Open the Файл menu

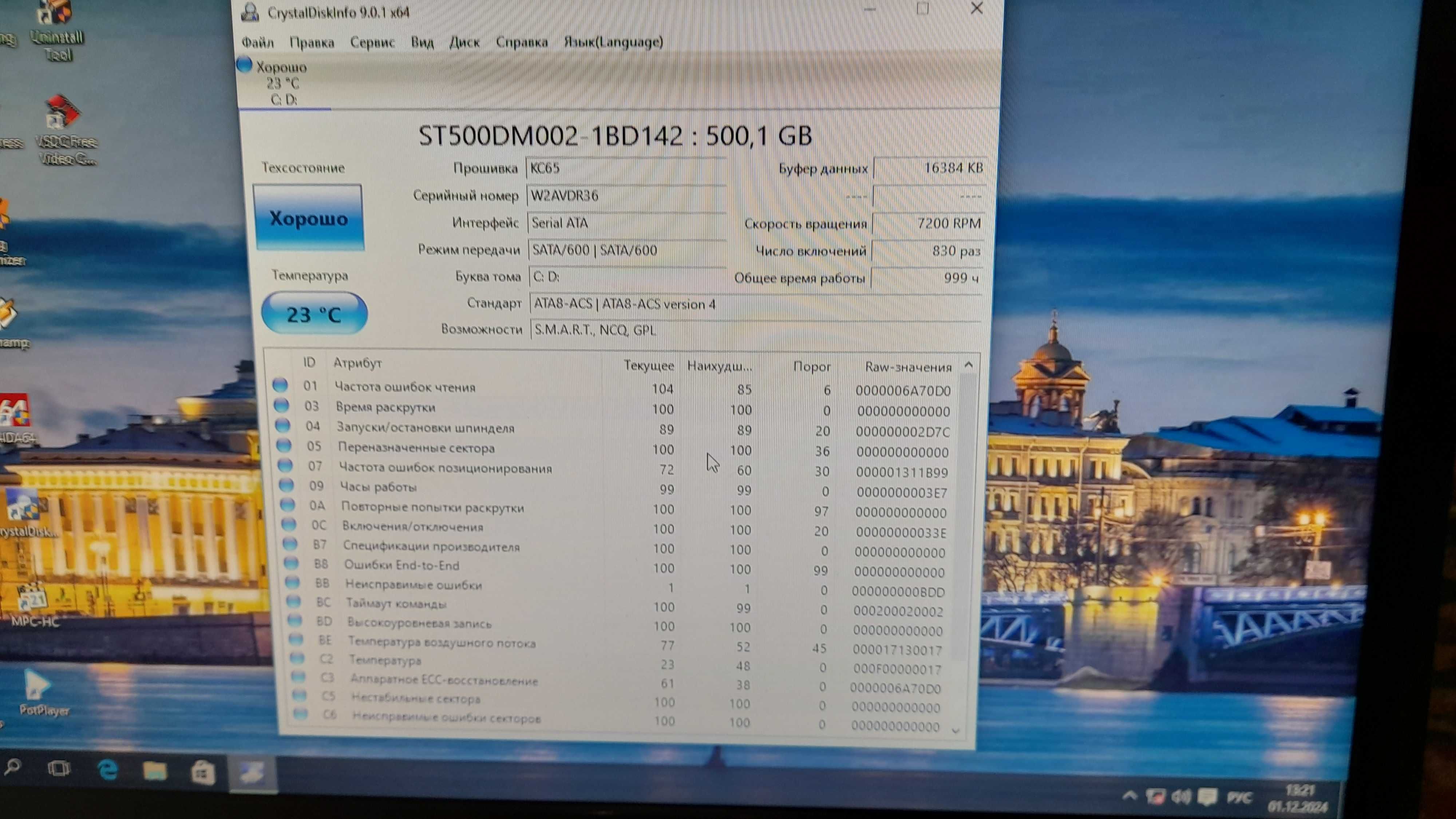click(257, 42)
